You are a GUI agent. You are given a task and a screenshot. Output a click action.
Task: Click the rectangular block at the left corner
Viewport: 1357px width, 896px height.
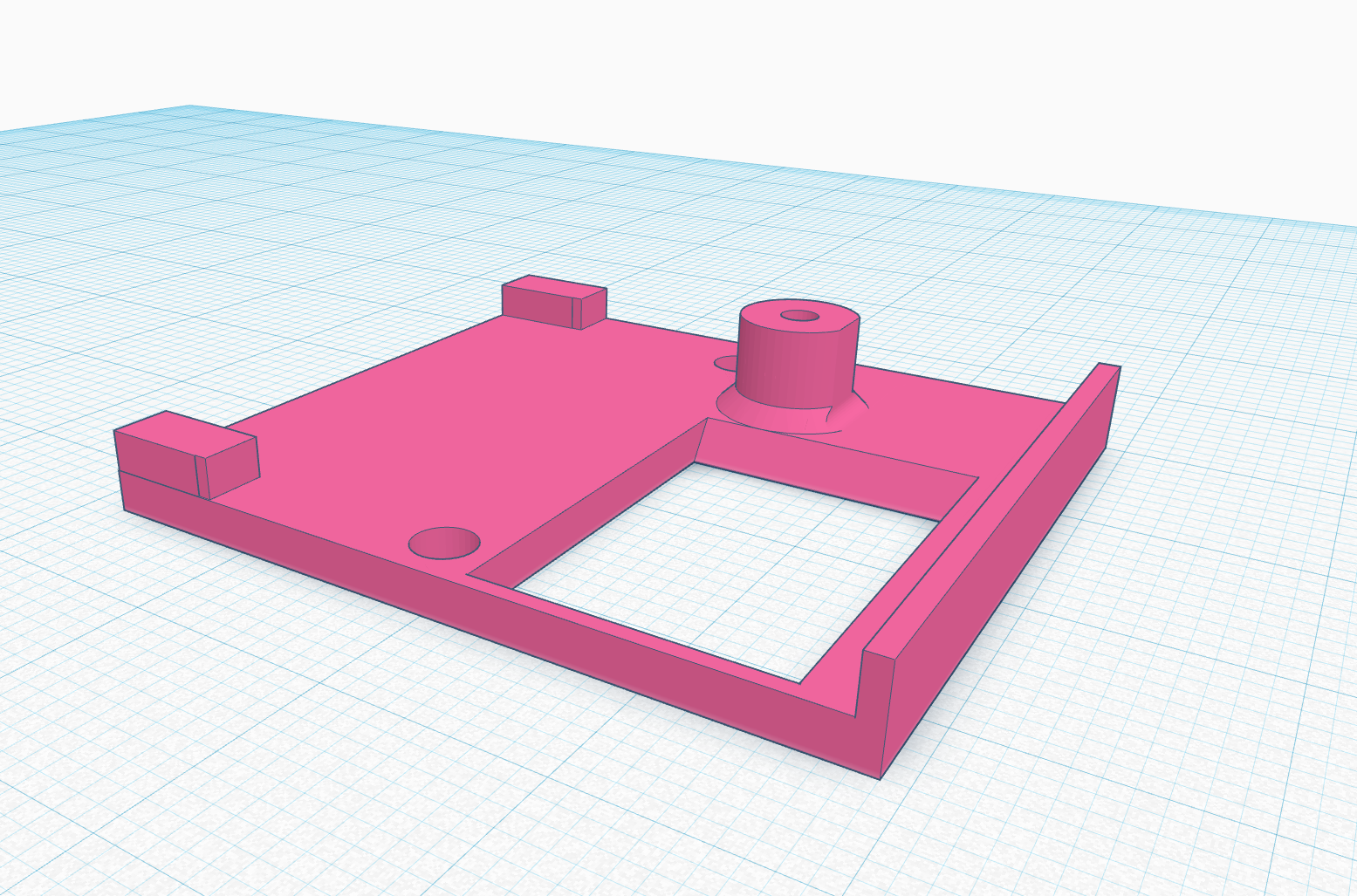coord(185,455)
